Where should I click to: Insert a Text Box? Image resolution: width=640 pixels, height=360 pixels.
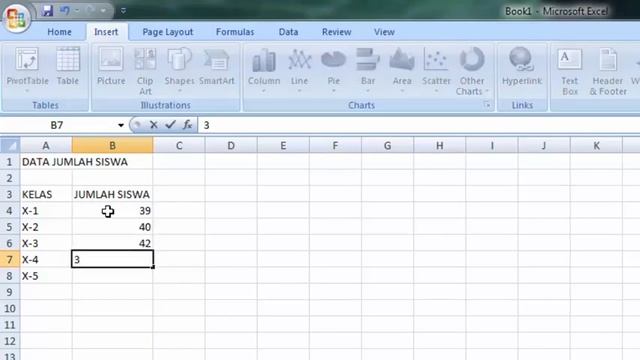[x=570, y=71]
